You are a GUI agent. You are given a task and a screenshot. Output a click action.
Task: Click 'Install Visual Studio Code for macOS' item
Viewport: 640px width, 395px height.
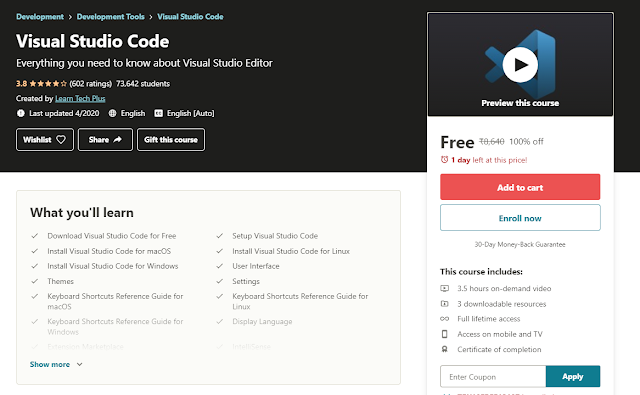tap(109, 251)
